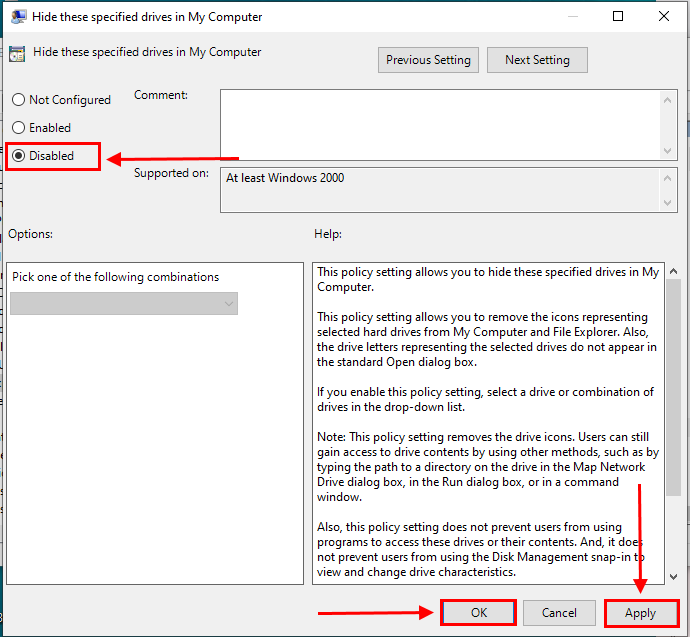Minimize the policy dialog window
Image resolution: width=690 pixels, height=637 pixels.
573,16
